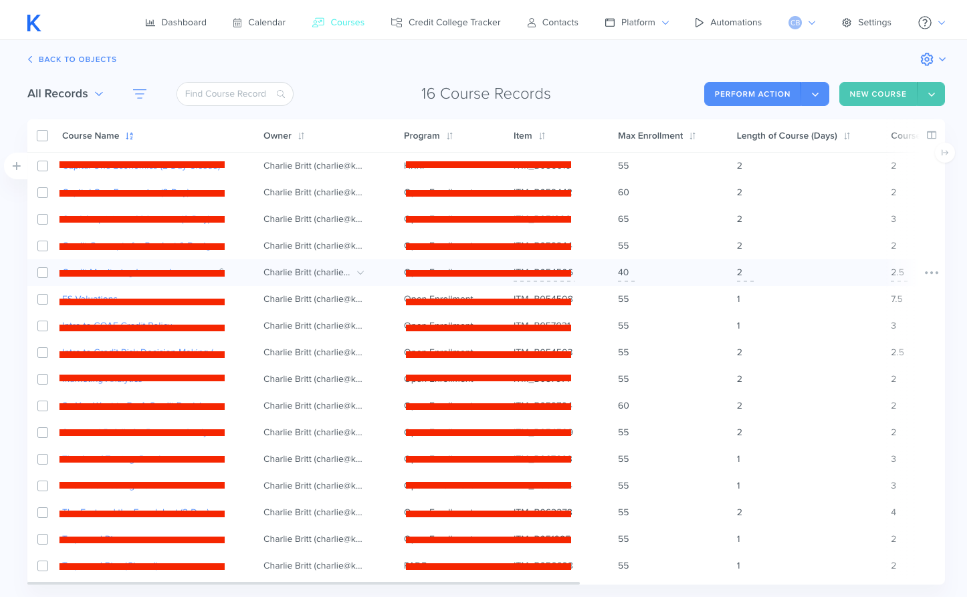Select the Courses tab
This screenshot has height=597, width=967.
[338, 23]
